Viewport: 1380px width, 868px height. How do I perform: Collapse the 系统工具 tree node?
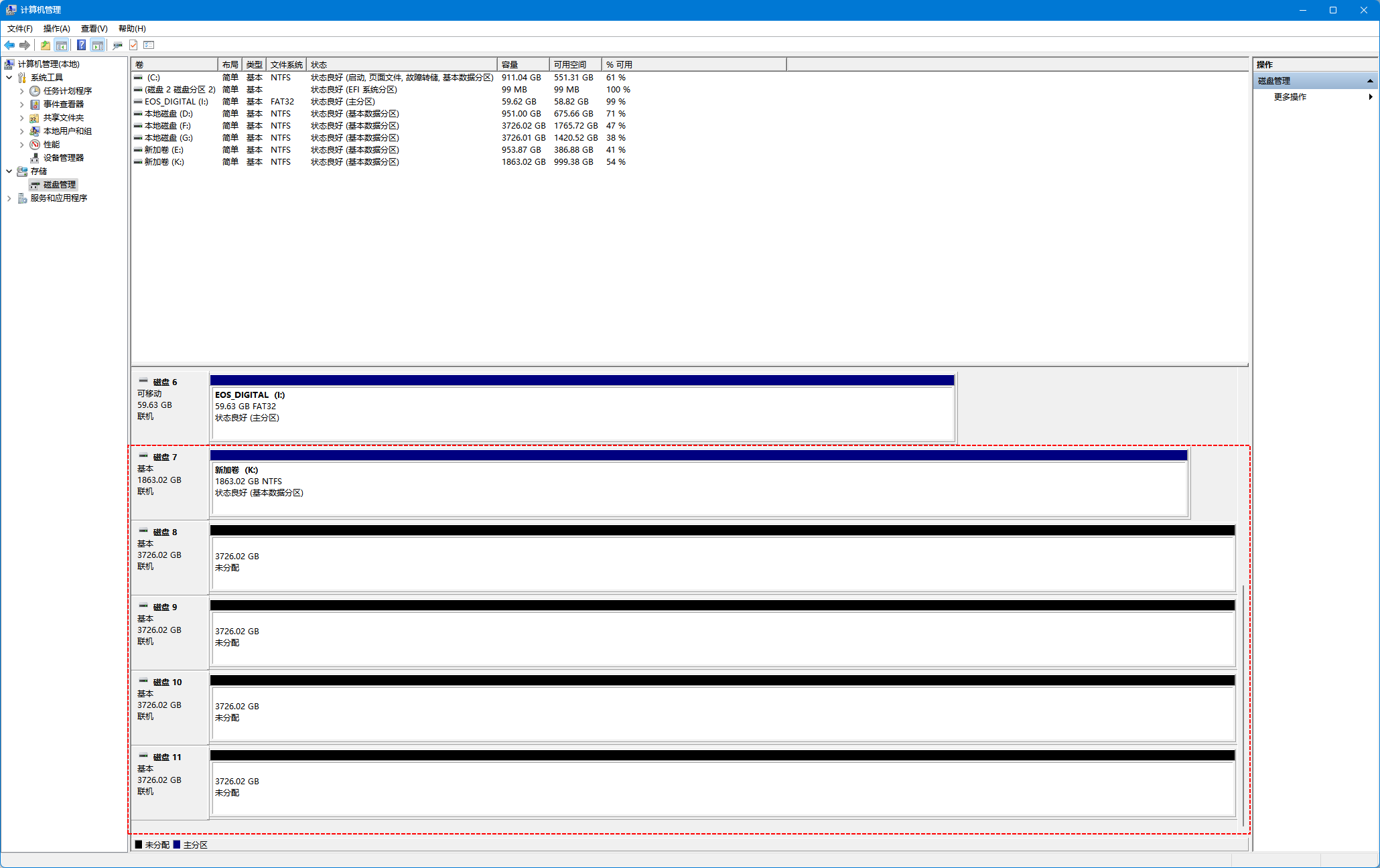point(9,78)
